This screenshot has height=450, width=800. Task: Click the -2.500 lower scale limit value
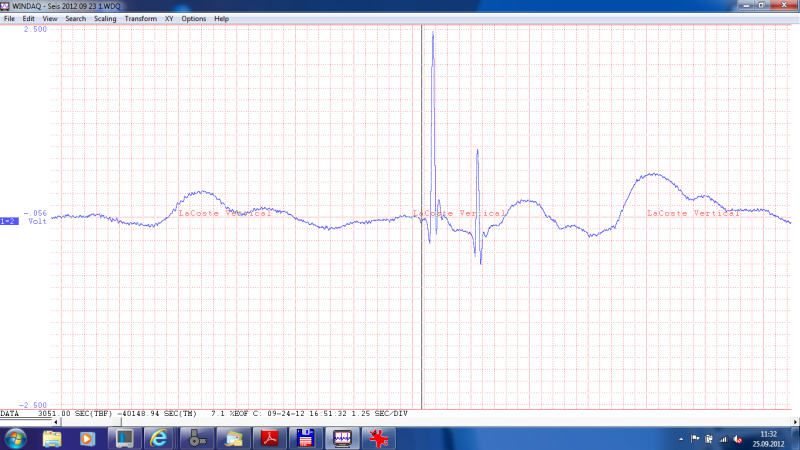[x=33, y=405]
